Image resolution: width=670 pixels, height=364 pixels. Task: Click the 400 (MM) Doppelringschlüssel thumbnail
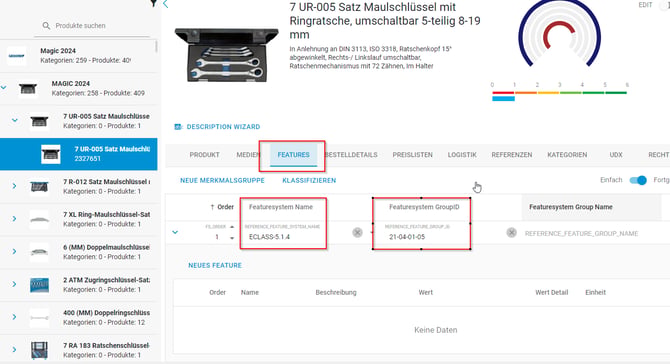point(39,317)
